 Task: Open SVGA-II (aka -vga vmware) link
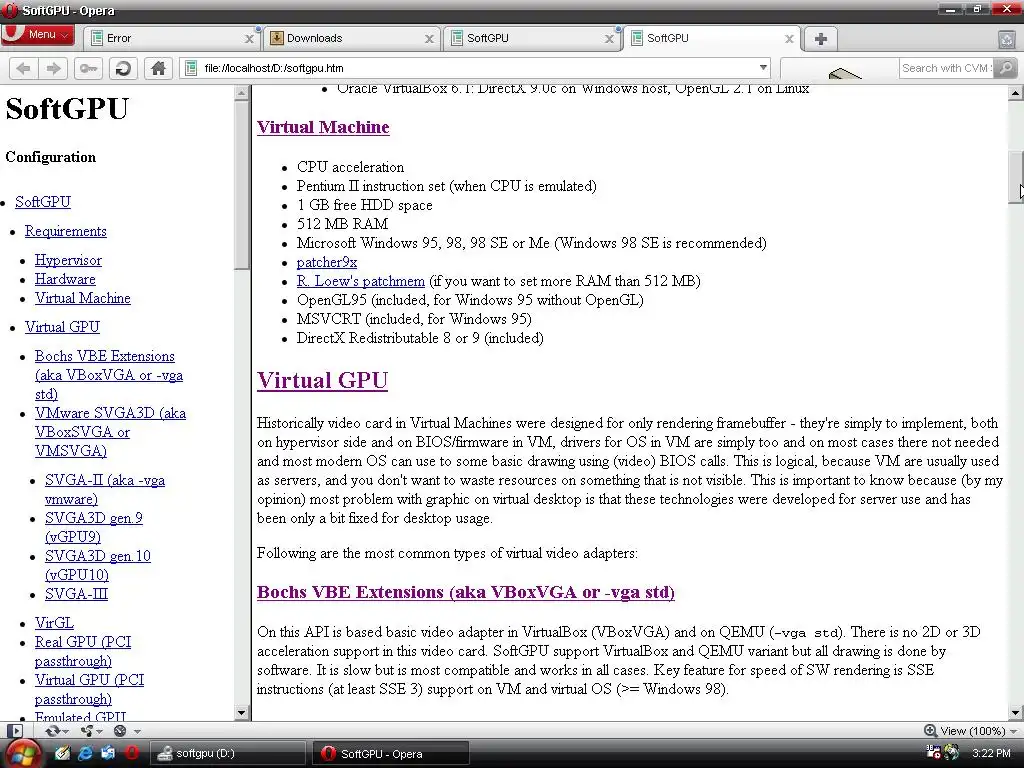point(104,489)
